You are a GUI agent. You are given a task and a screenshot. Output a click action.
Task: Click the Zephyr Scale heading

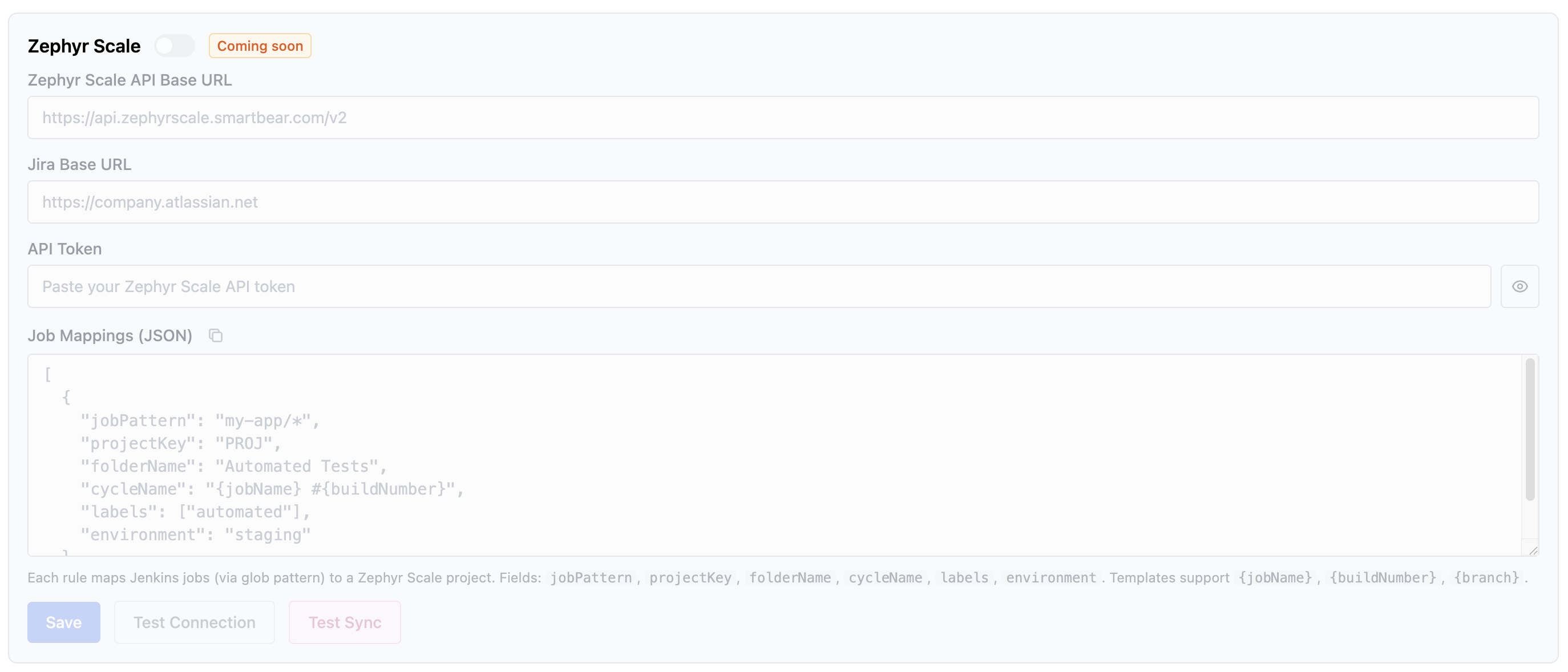(83, 45)
